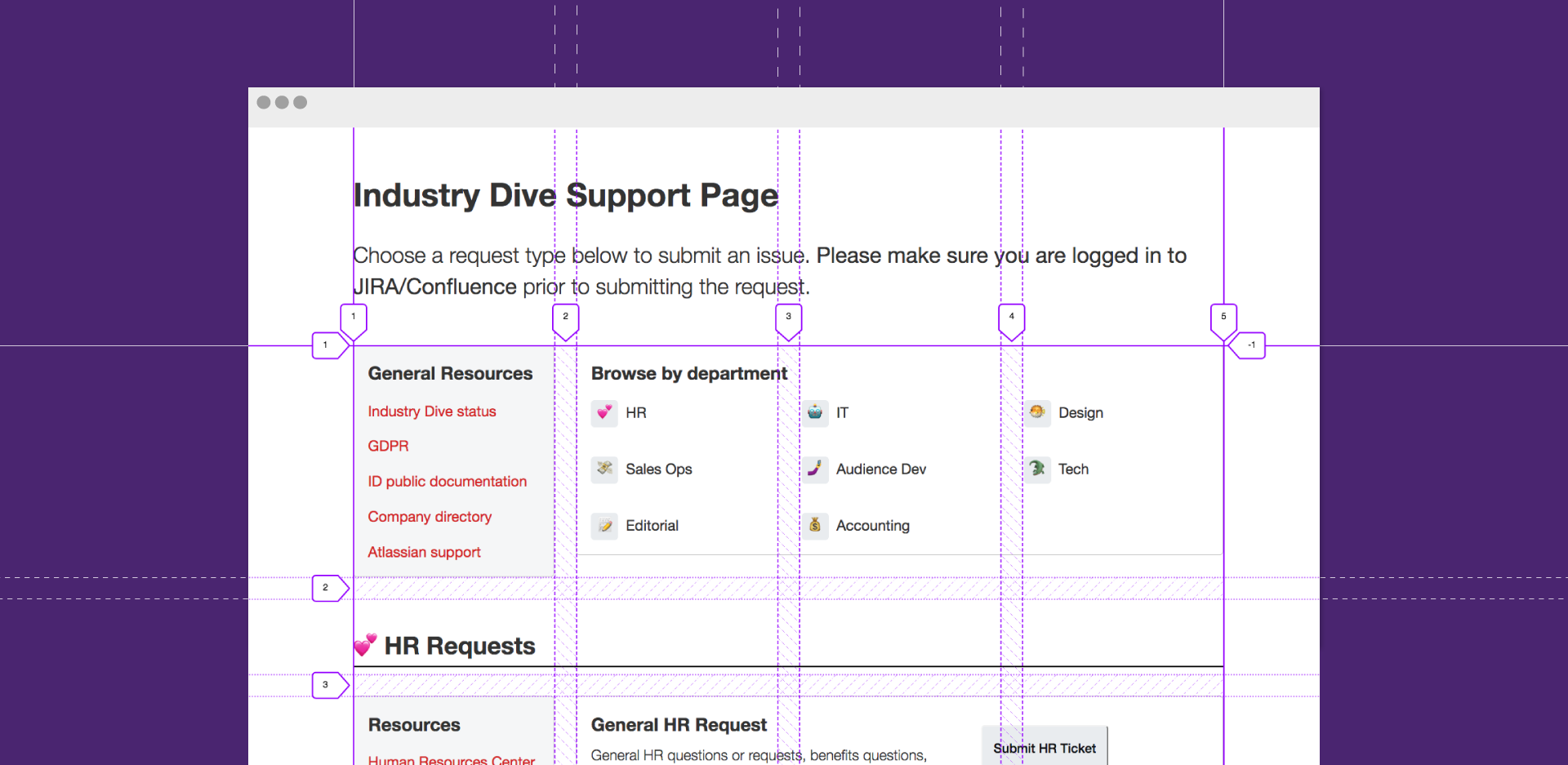Select grid column line marker 2
Screen dimensions: 1568x765
pos(565,320)
